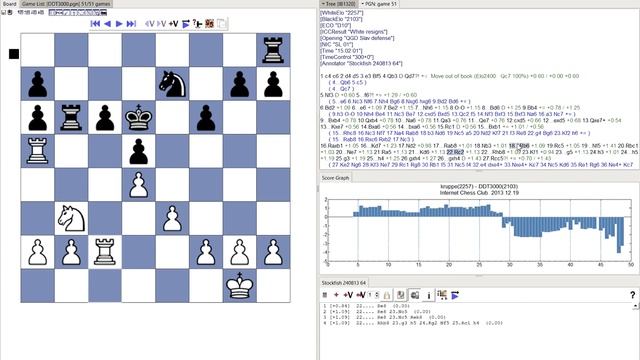Add engine best move with red plus

[x=336, y=295]
